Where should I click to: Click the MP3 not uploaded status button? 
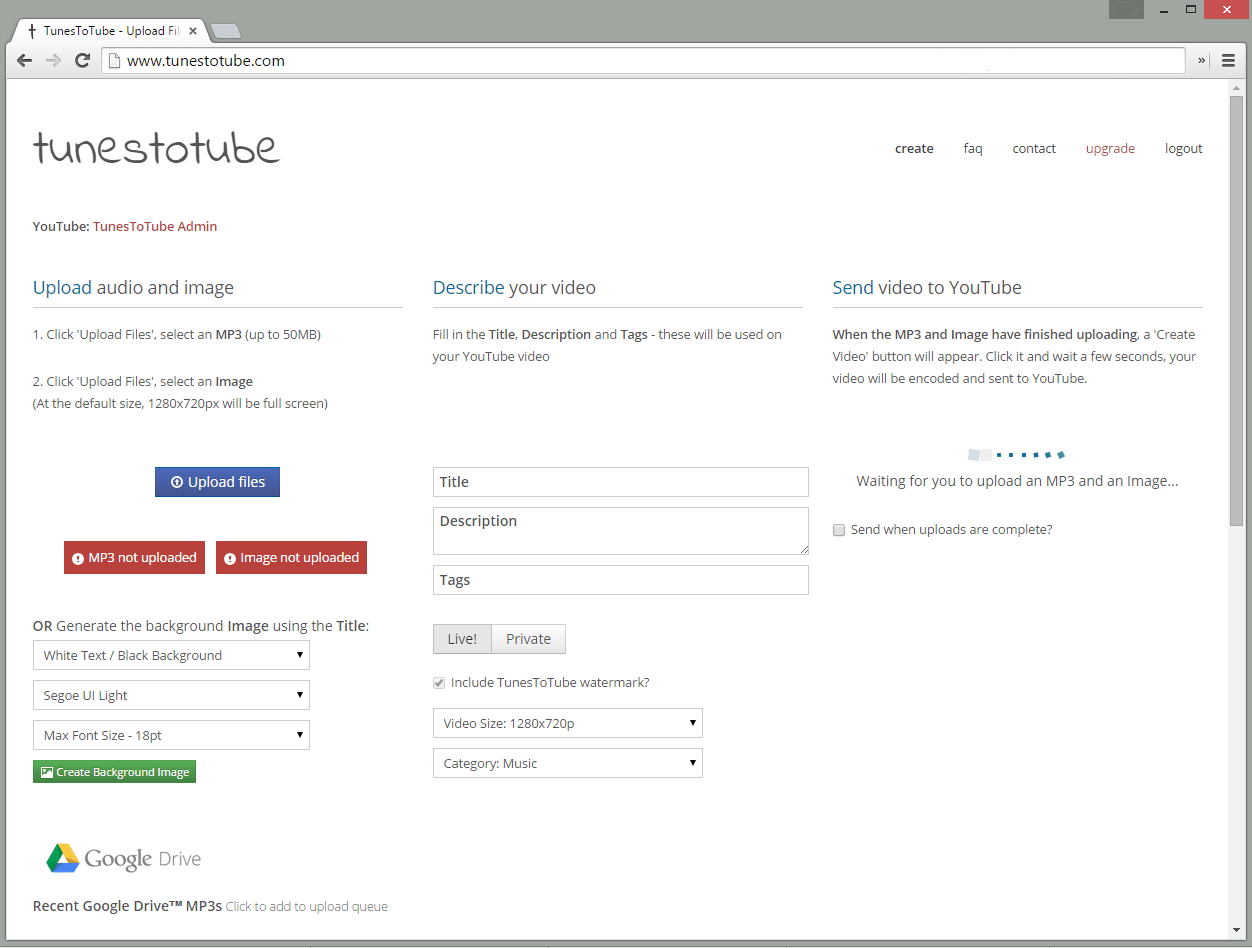(x=134, y=558)
